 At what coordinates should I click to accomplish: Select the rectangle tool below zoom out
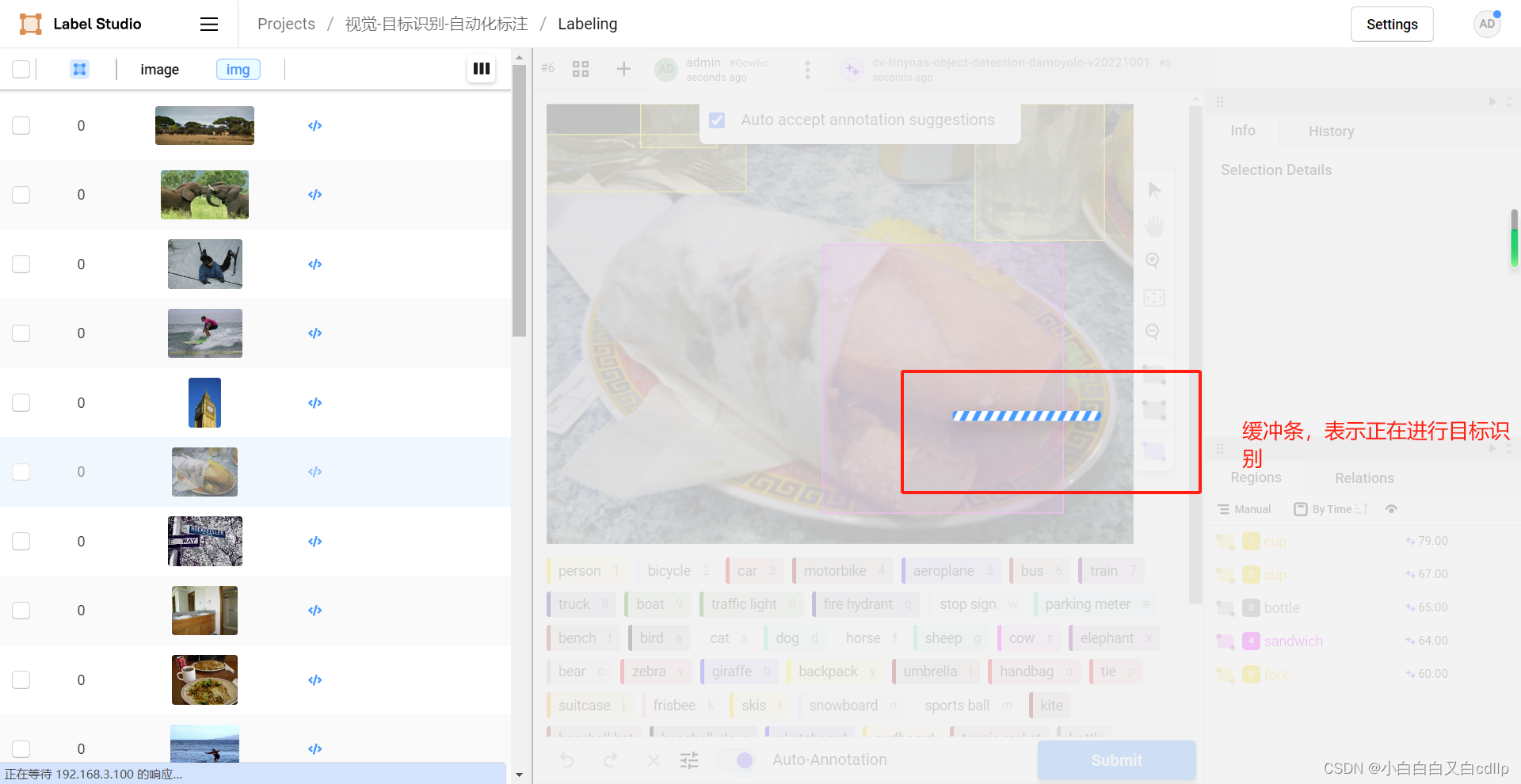point(1154,374)
